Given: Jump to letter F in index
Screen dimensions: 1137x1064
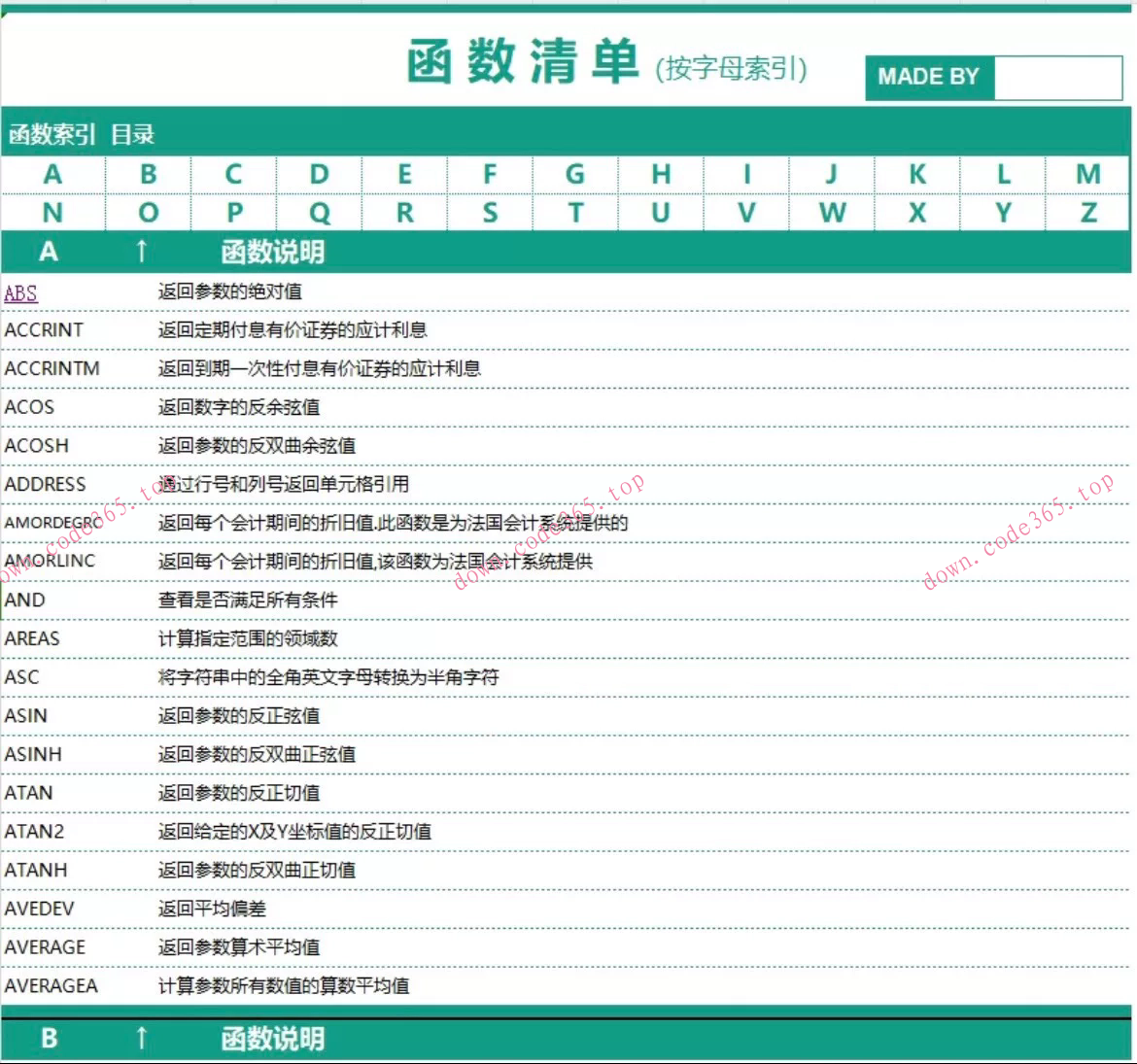Looking at the screenshot, I should (490, 175).
